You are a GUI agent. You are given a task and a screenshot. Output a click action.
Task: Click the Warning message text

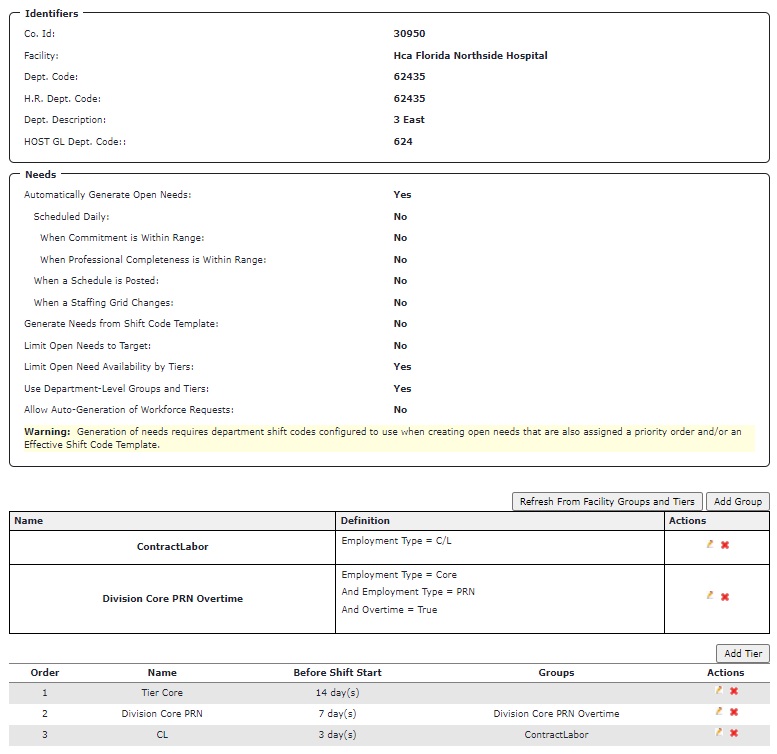pos(389,438)
